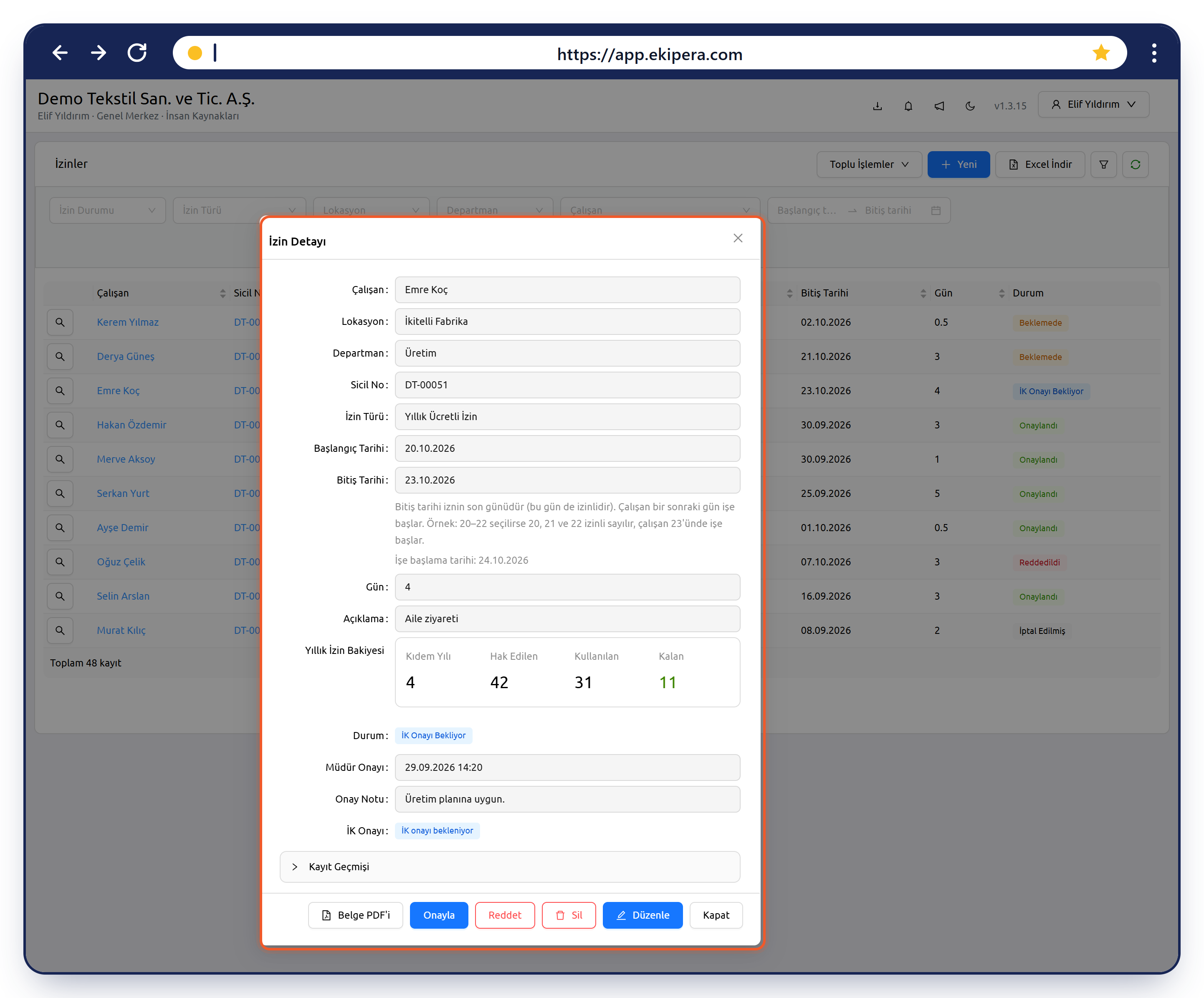Toggle dark mode moon icon
1204x998 pixels.
tap(970, 106)
